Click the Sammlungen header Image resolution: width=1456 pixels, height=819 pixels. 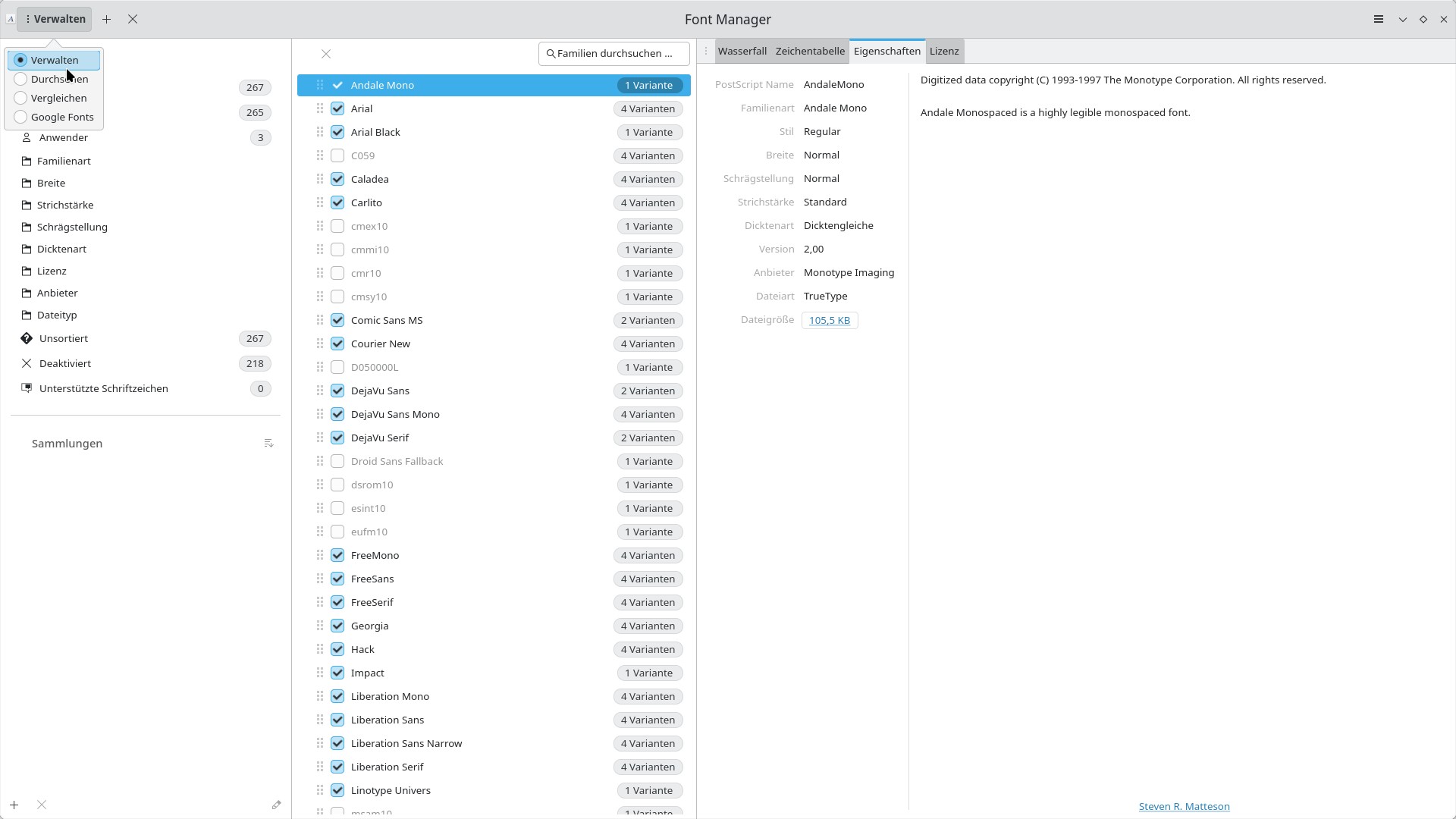67,444
